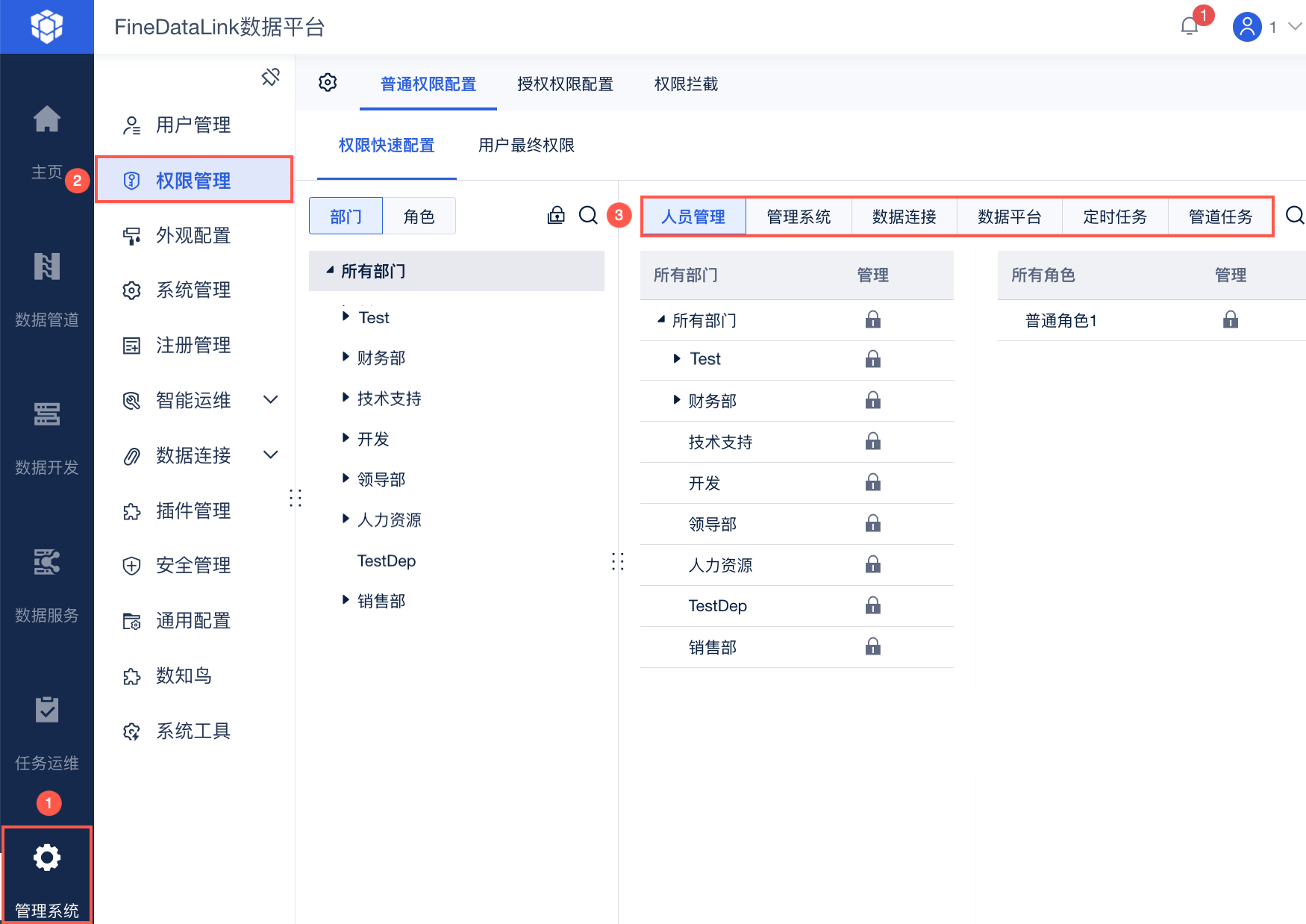
Task: Toggle the lock for 领导部 row
Action: pos(873,524)
